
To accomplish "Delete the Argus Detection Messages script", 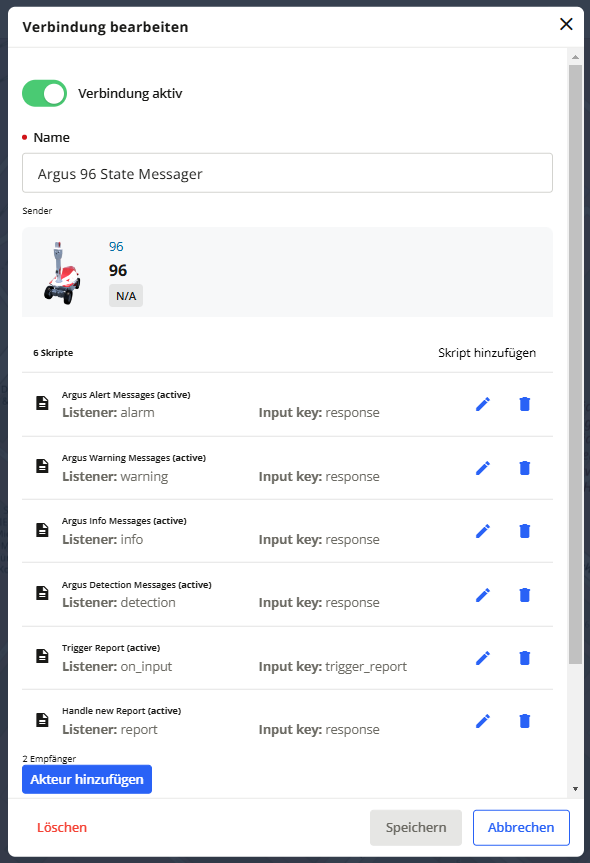I will (x=525, y=595).
